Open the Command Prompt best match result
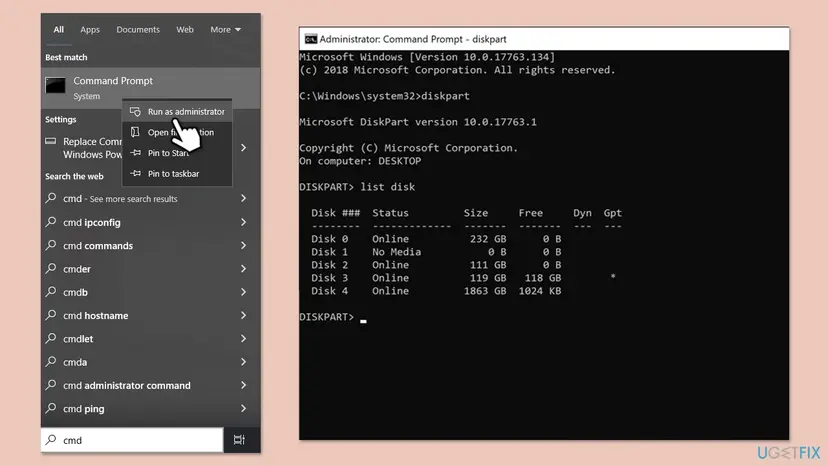 point(150,87)
